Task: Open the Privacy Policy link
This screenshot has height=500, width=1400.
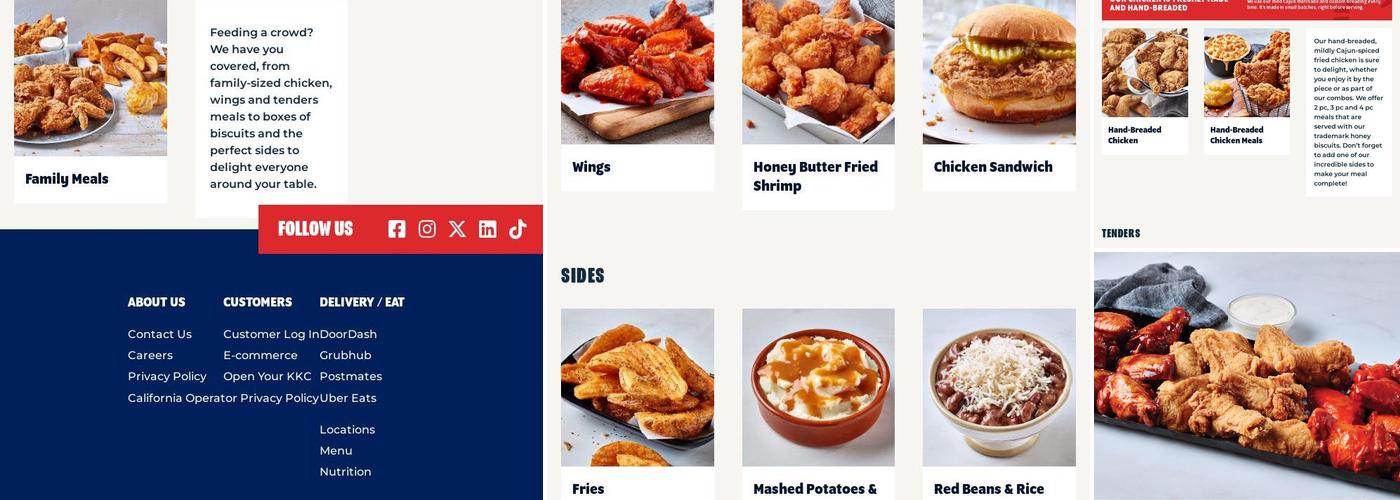Action: tap(167, 376)
